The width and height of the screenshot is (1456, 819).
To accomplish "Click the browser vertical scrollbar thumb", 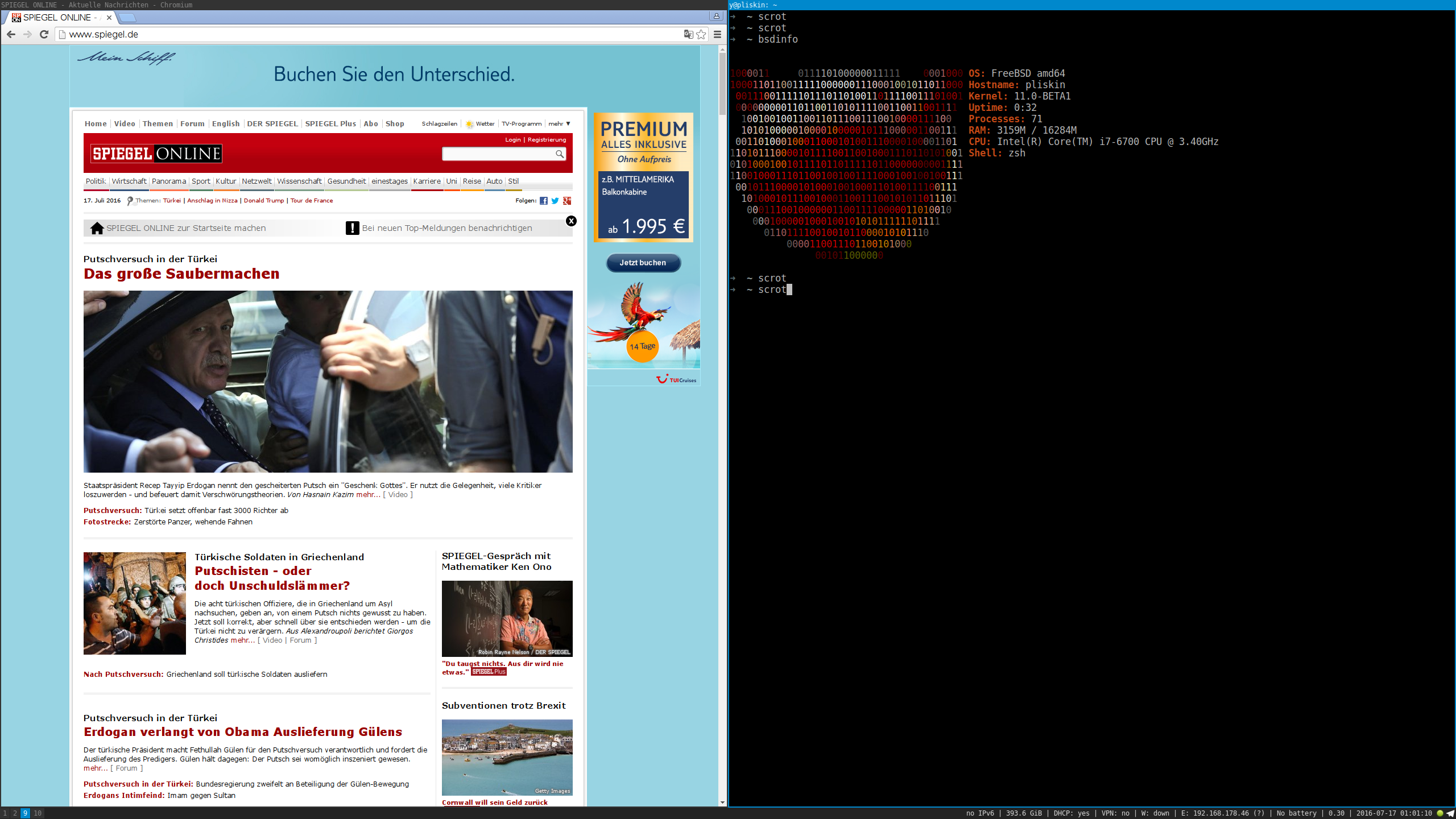I will 722,84.
